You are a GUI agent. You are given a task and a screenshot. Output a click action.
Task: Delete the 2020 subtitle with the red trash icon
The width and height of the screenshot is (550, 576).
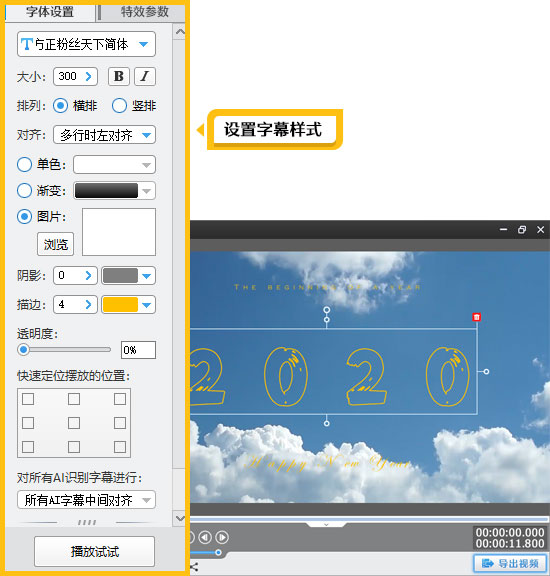pos(477,317)
